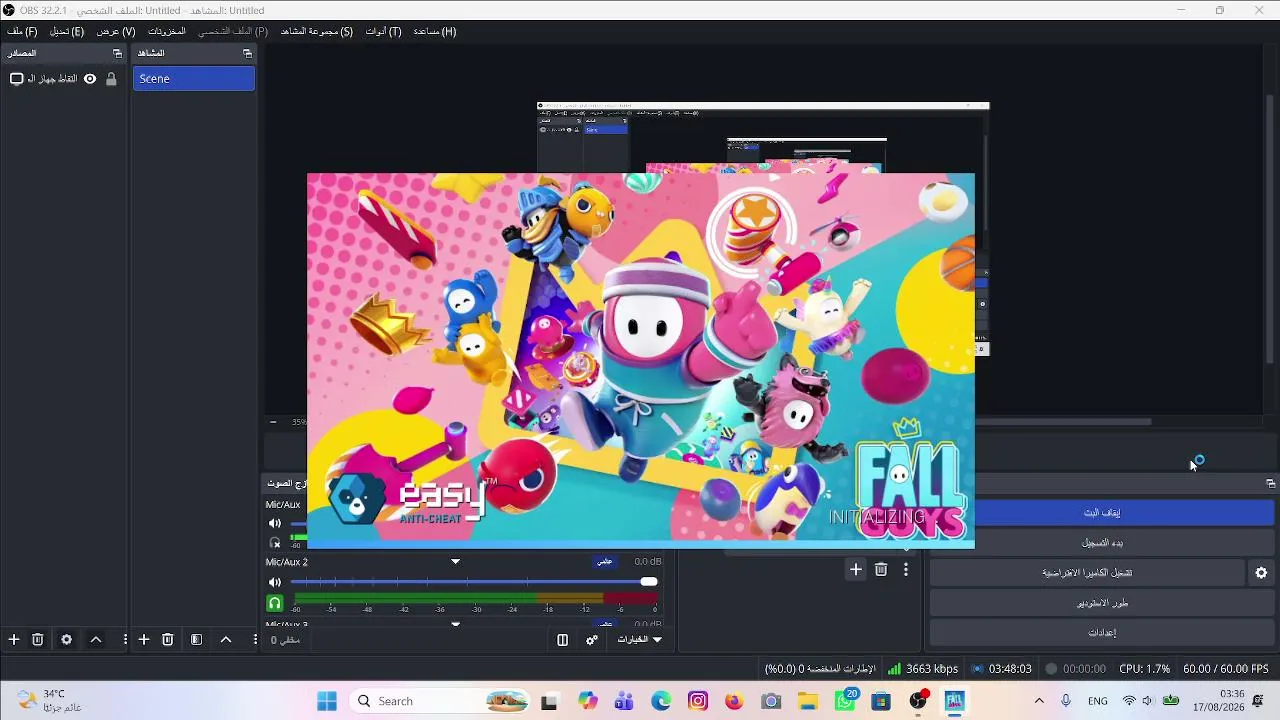Open the taskbar clock showing 03:36

pyautogui.click(x=1218, y=701)
